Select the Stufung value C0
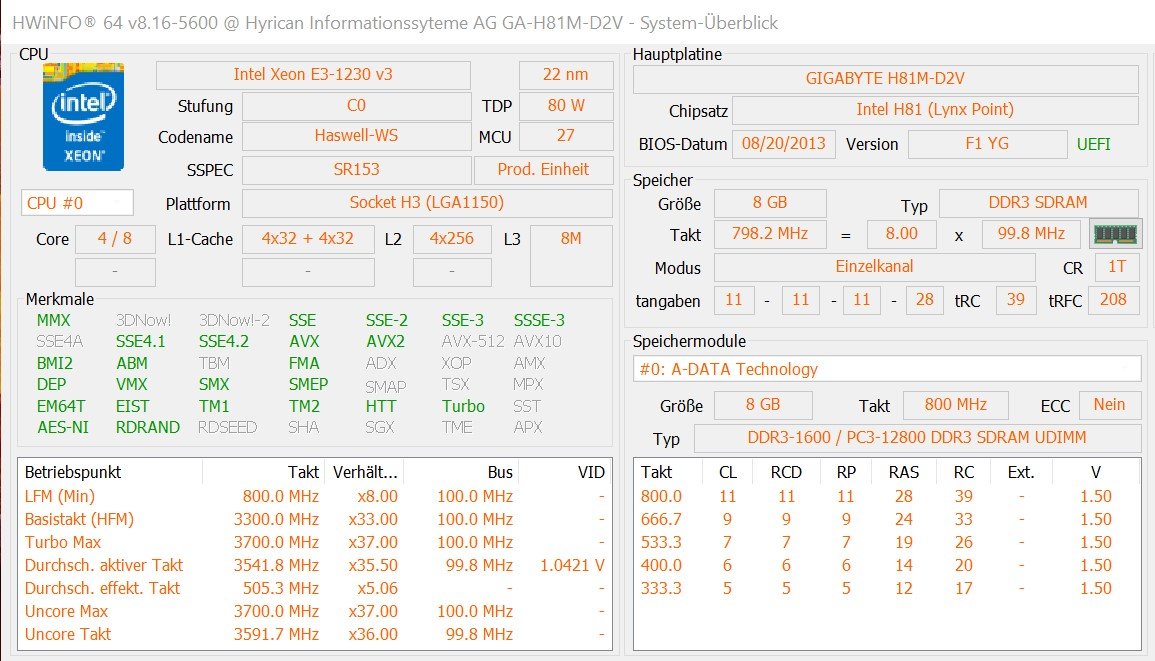 coord(357,105)
